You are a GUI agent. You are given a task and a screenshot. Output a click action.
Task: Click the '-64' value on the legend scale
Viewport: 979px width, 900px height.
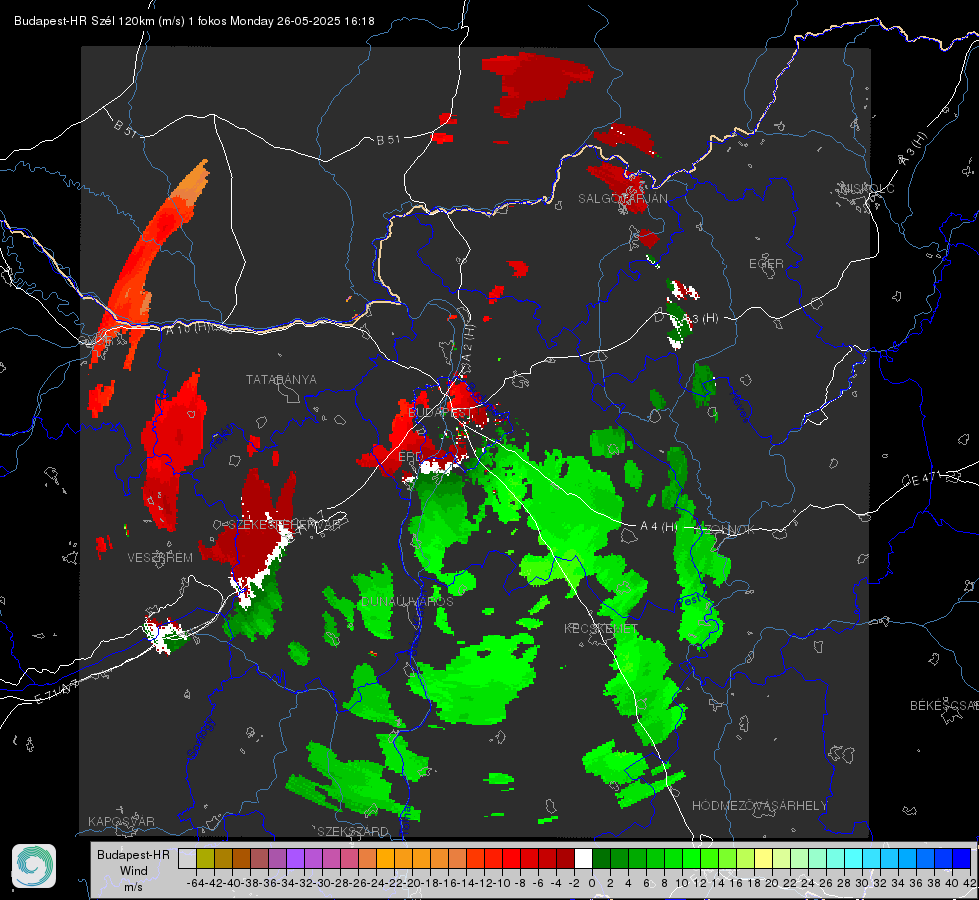pos(195,883)
